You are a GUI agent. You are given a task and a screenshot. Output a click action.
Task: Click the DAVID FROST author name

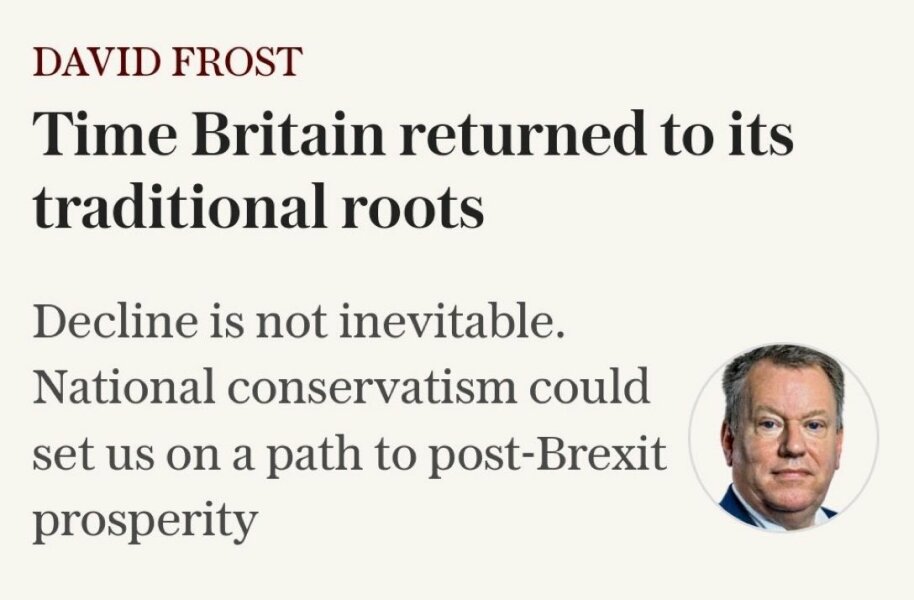coord(167,63)
